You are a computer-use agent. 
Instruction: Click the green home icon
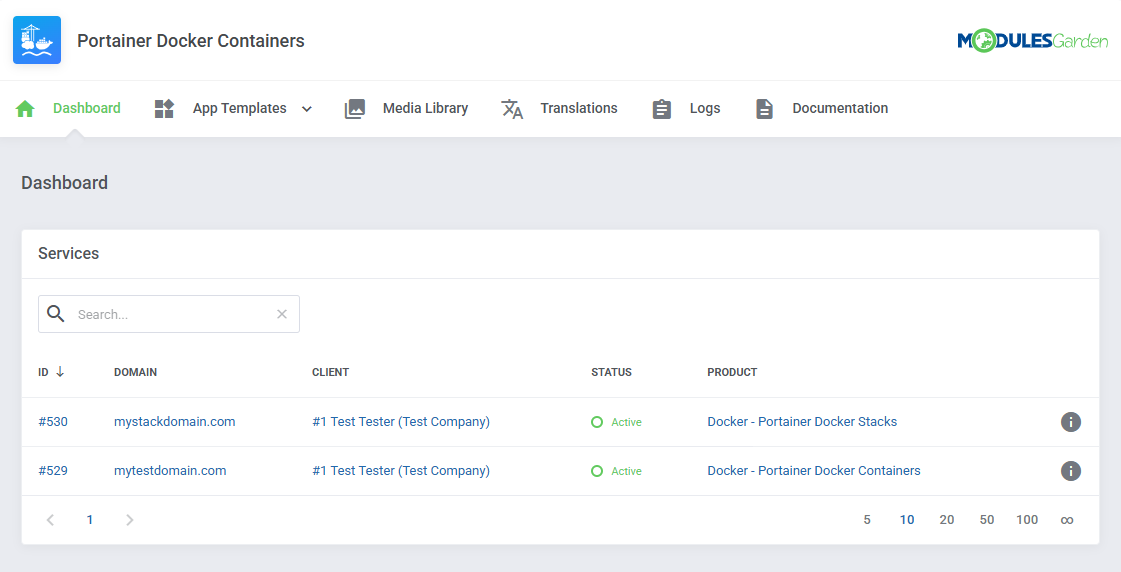[x=25, y=109]
